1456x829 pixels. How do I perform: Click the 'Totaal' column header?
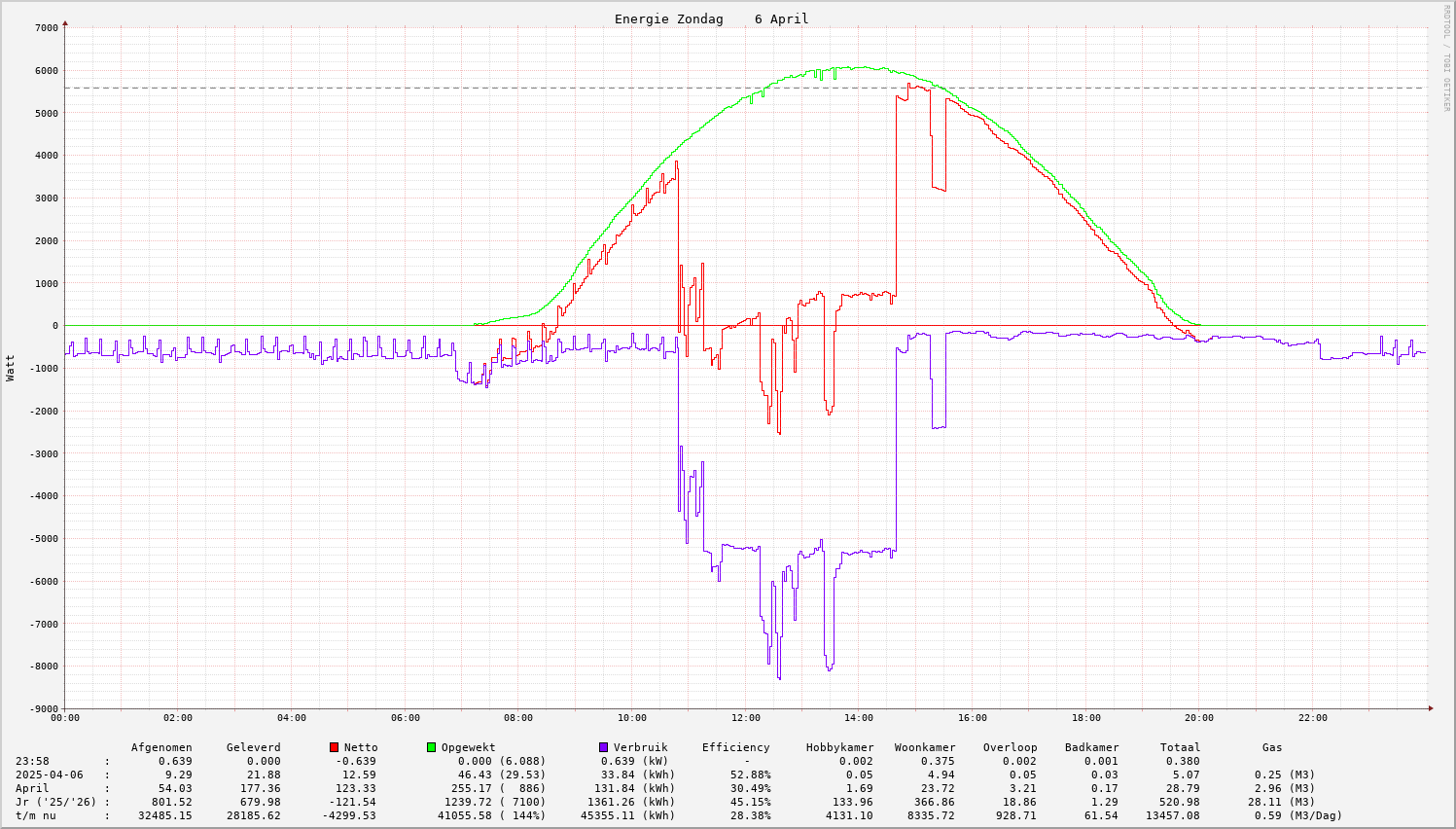coord(1180,747)
